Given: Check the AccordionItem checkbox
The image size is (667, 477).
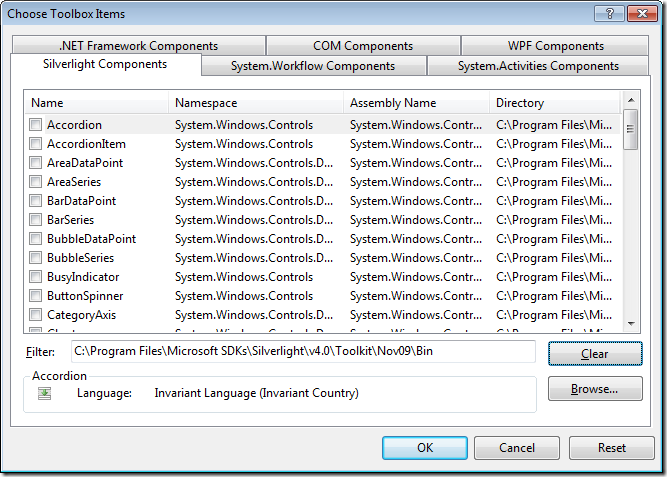Looking at the screenshot, I should 35,144.
